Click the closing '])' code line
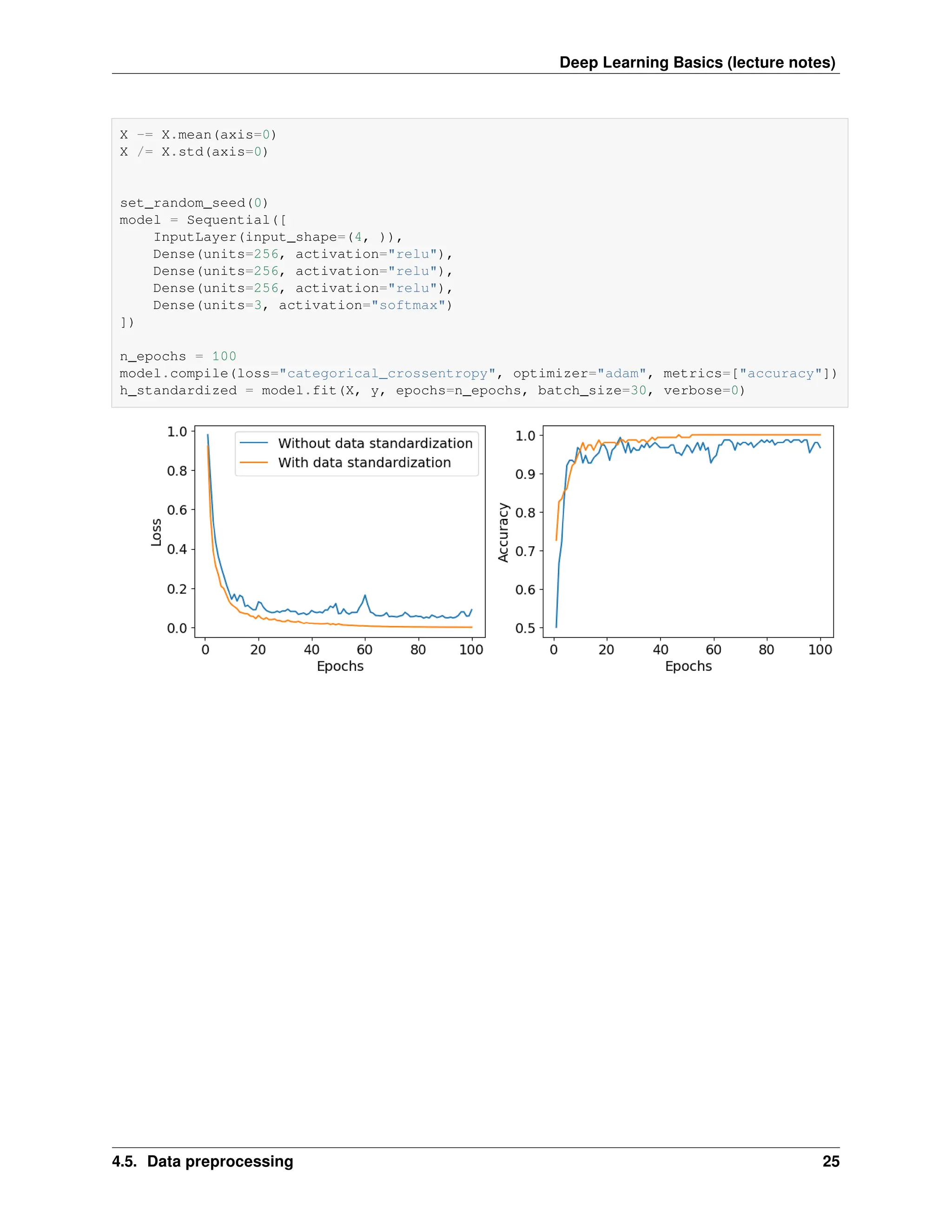 pos(127,322)
